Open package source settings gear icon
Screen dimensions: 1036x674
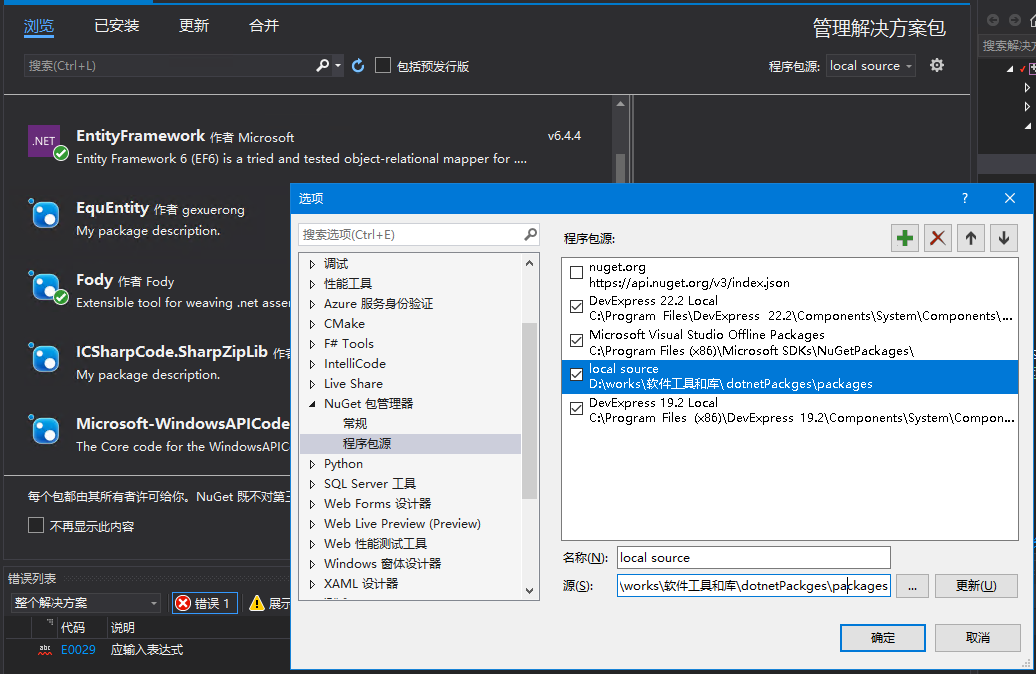[937, 66]
